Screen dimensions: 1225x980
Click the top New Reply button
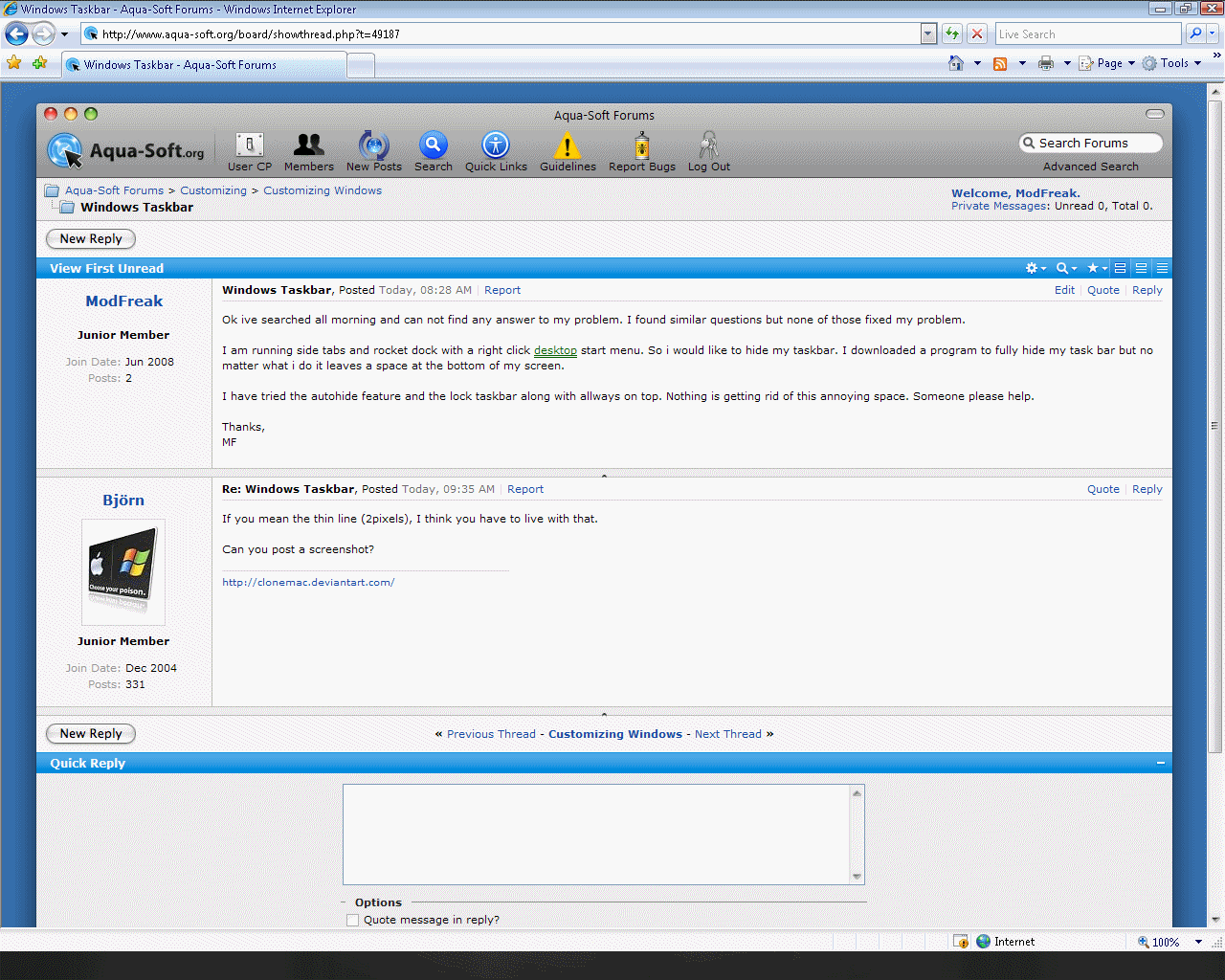(91, 239)
